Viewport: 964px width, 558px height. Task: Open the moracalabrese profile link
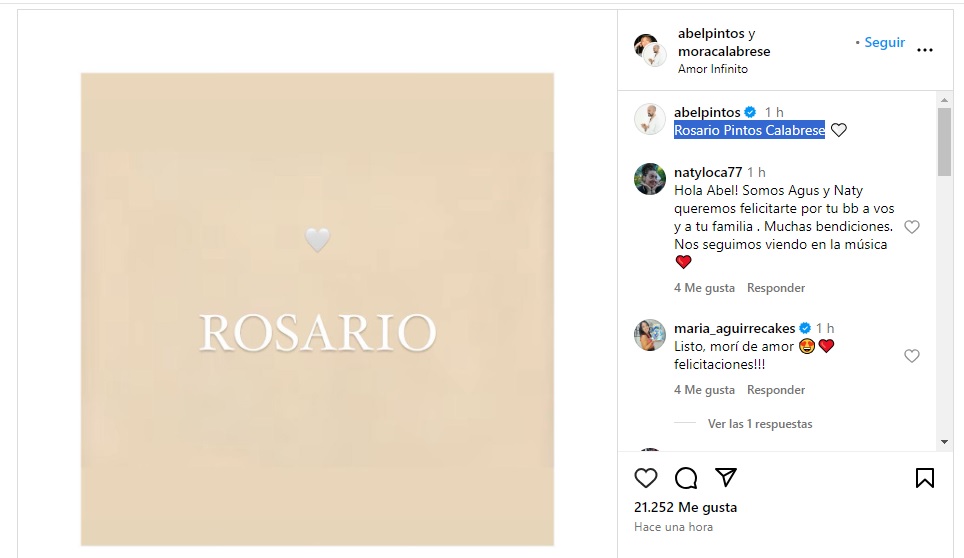tap(724, 51)
